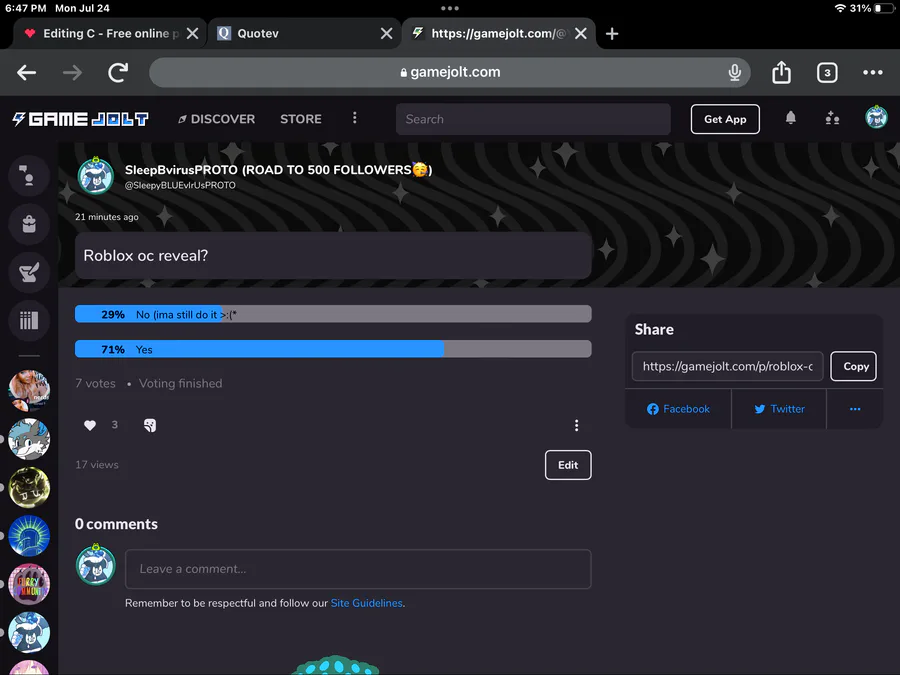Click the like count 3
This screenshot has height=675, width=900.
click(115, 425)
